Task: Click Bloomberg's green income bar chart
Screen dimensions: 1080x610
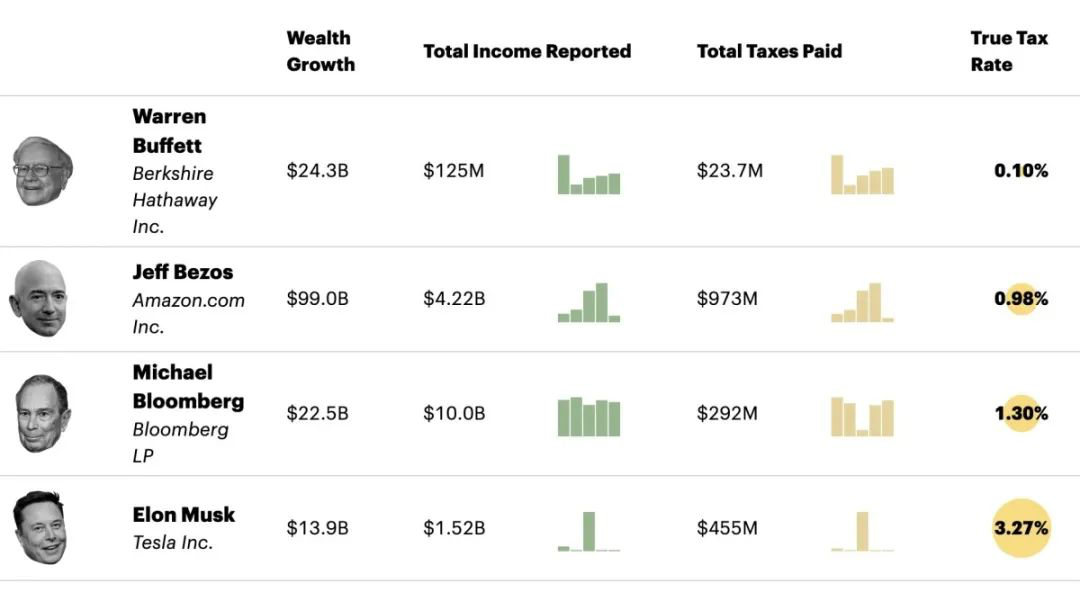Action: 589,417
